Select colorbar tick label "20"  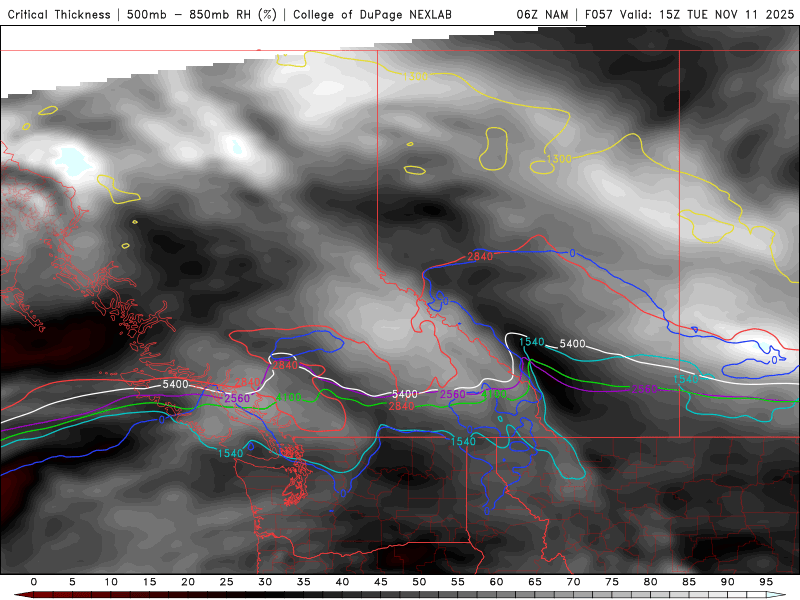188,582
